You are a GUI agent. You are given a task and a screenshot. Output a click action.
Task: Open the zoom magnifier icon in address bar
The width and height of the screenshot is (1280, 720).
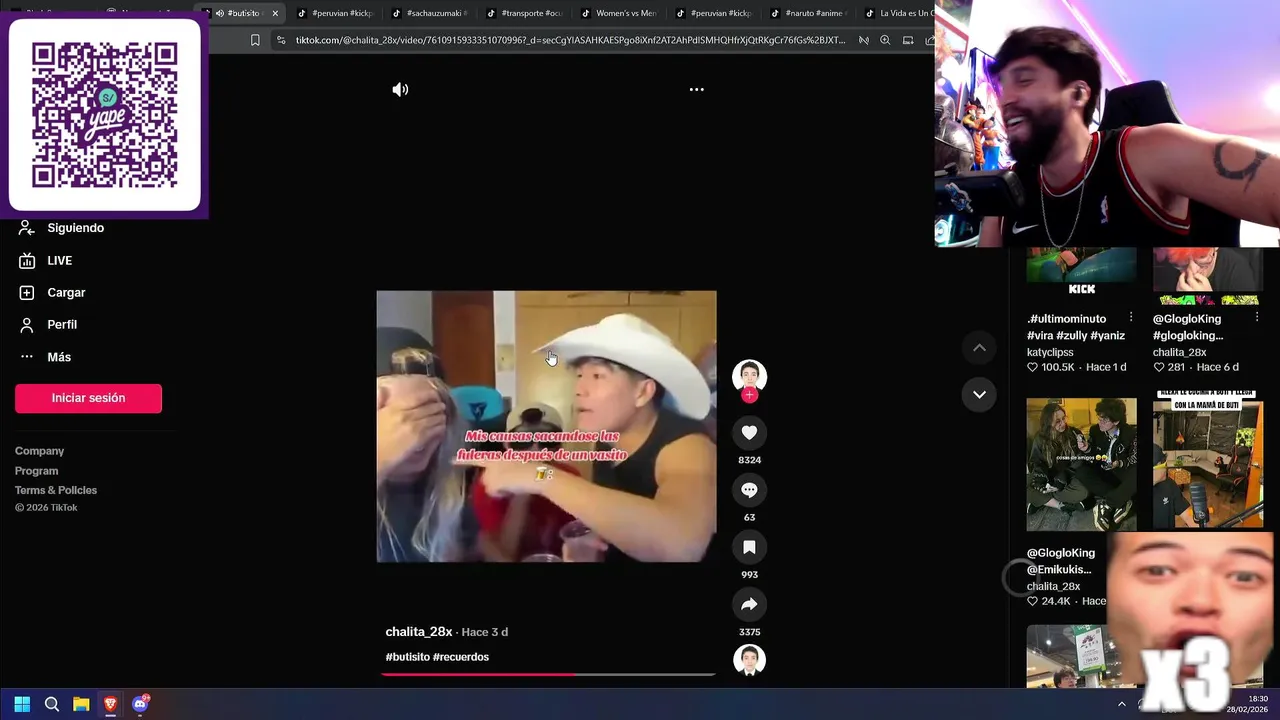tap(885, 40)
